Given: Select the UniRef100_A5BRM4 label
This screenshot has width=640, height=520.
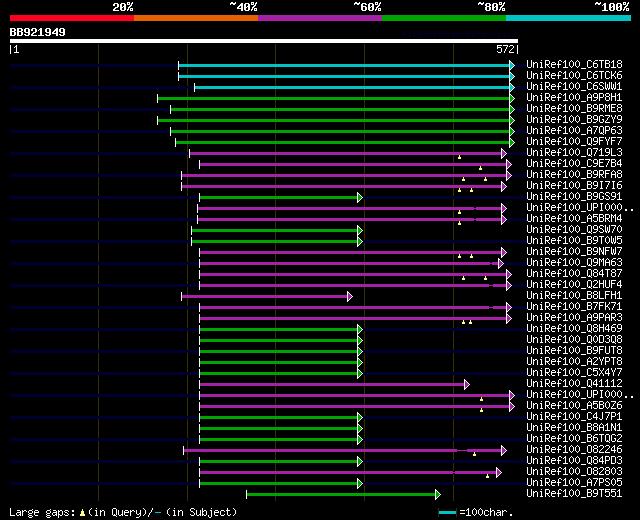Looking at the screenshot, I should tap(574, 219).
